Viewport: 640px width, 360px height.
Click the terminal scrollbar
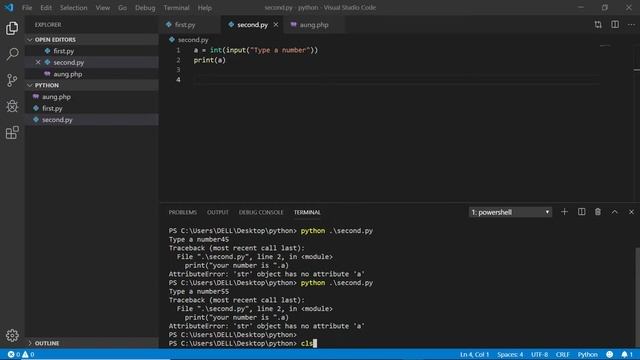click(637, 296)
